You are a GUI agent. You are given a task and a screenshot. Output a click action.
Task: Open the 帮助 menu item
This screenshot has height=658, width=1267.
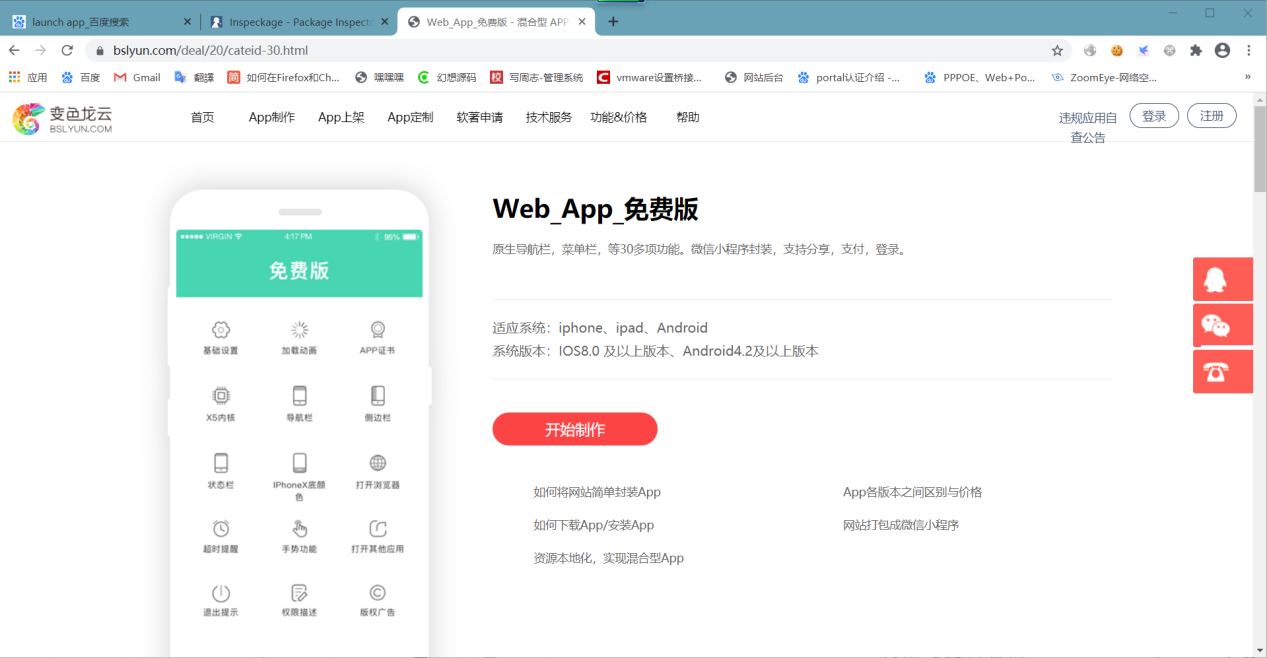click(688, 117)
